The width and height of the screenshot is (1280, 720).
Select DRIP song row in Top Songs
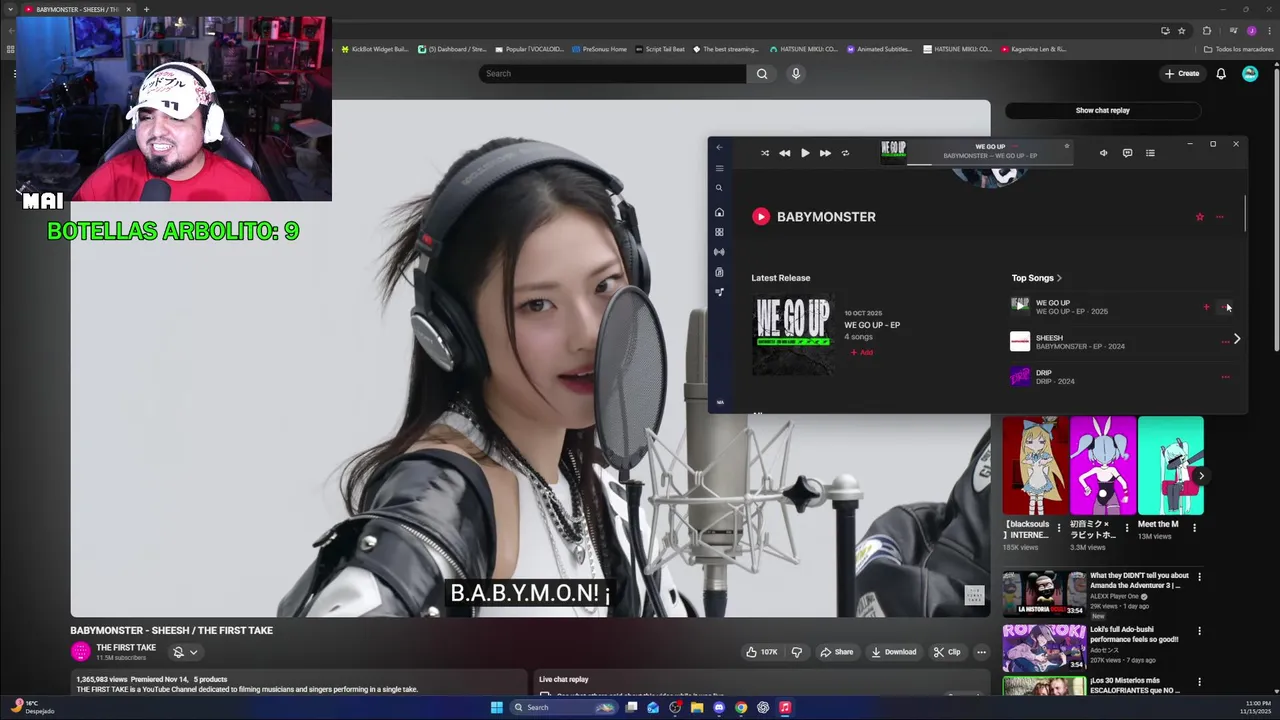[x=1121, y=377]
